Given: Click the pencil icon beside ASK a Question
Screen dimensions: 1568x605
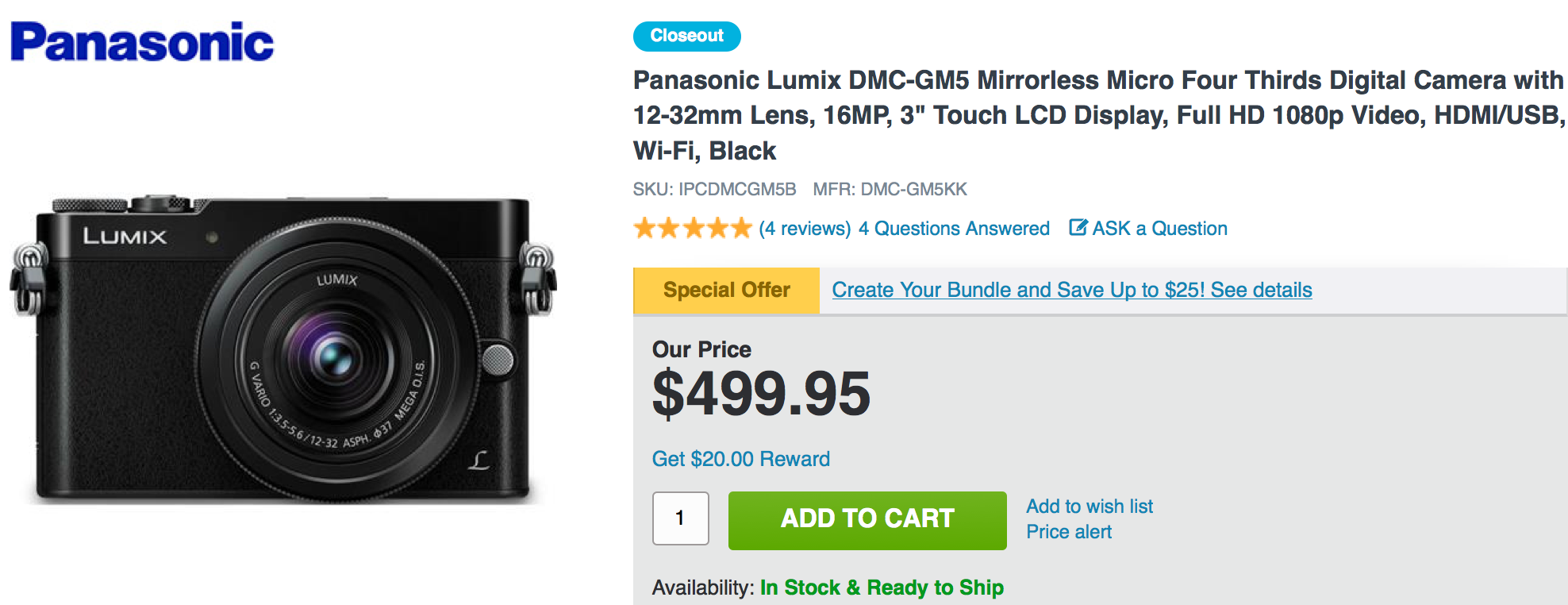Looking at the screenshot, I should (x=1078, y=228).
